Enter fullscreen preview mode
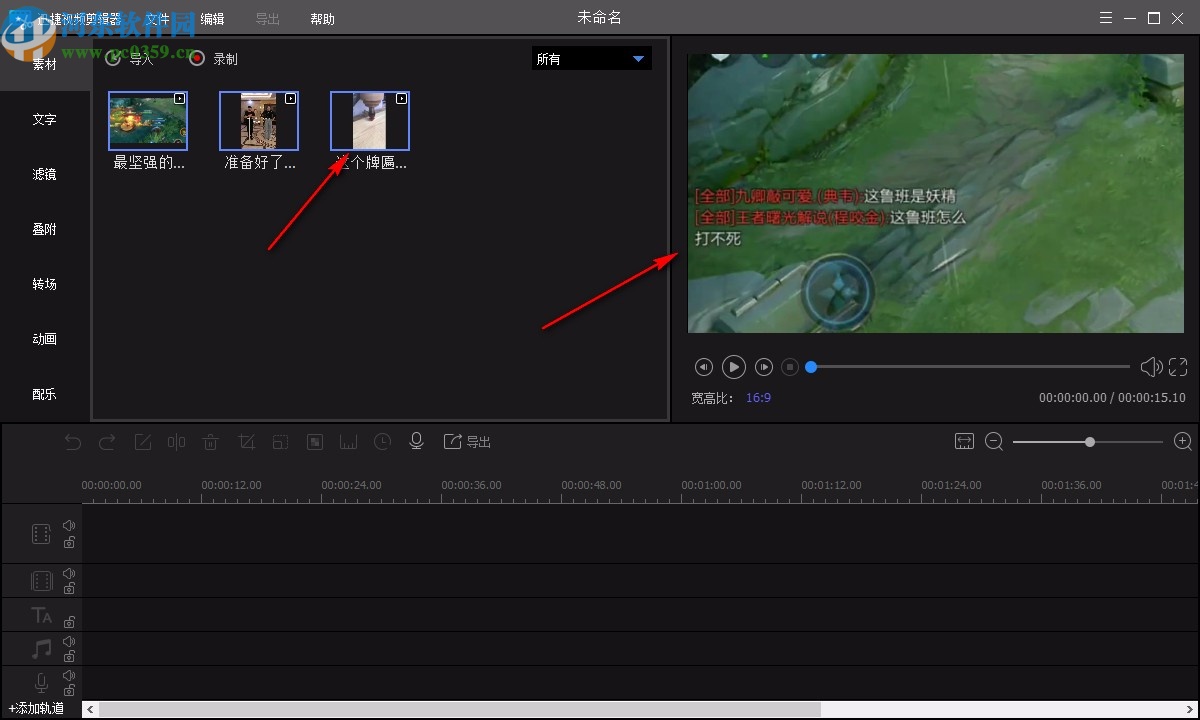 [1178, 368]
